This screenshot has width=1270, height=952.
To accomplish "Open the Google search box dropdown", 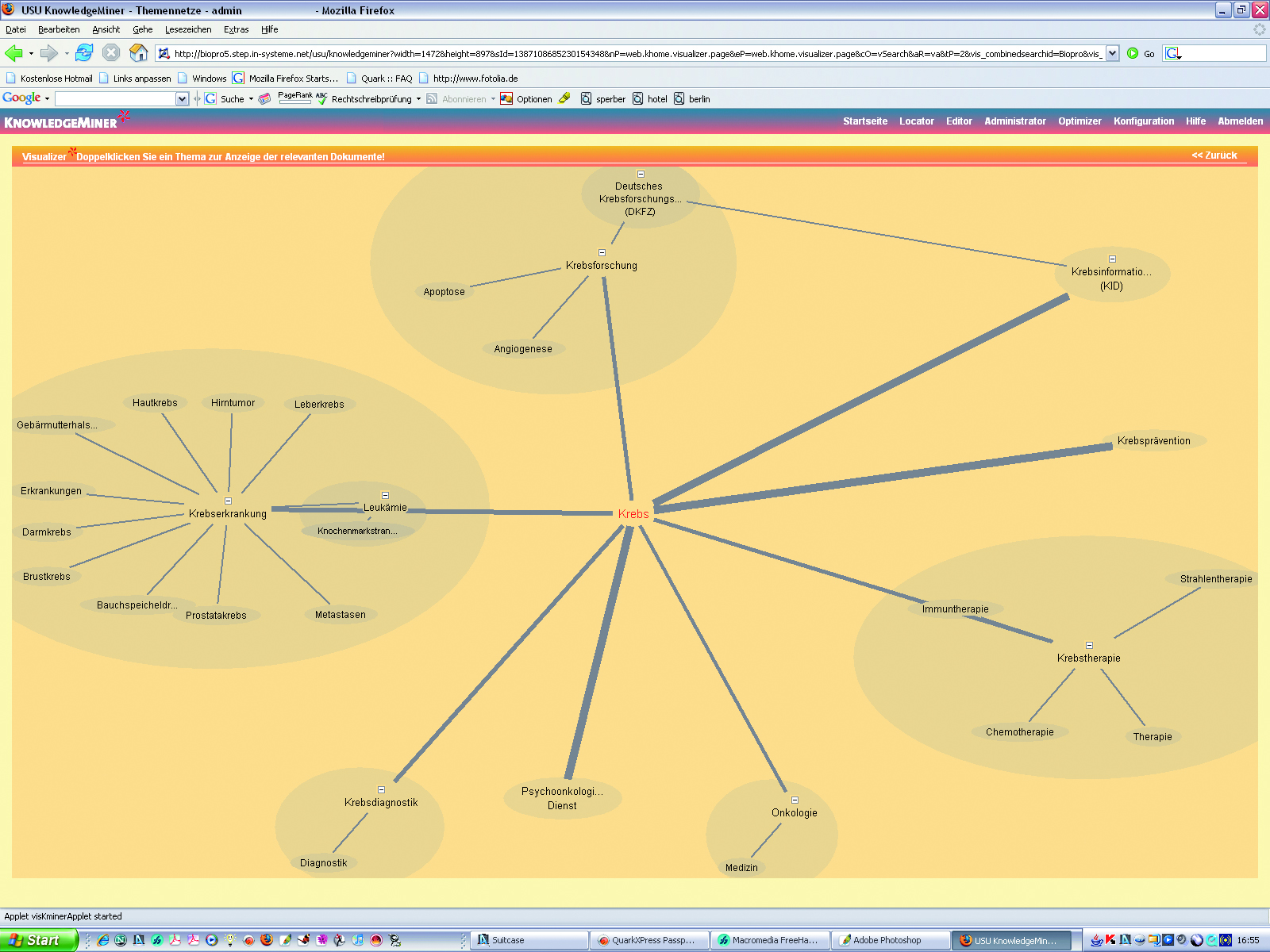I will pyautogui.click(x=182, y=99).
